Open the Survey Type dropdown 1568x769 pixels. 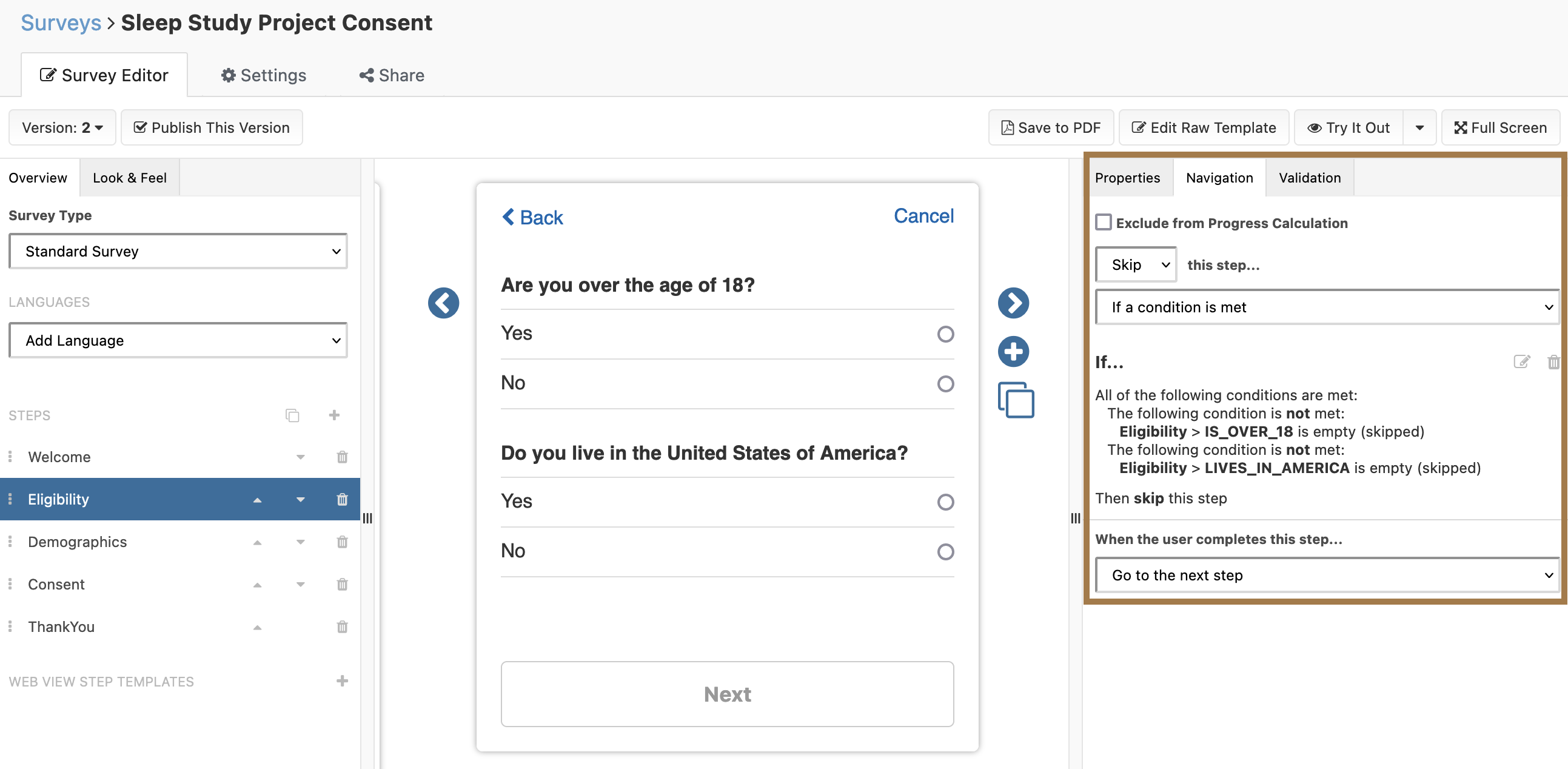pos(178,252)
